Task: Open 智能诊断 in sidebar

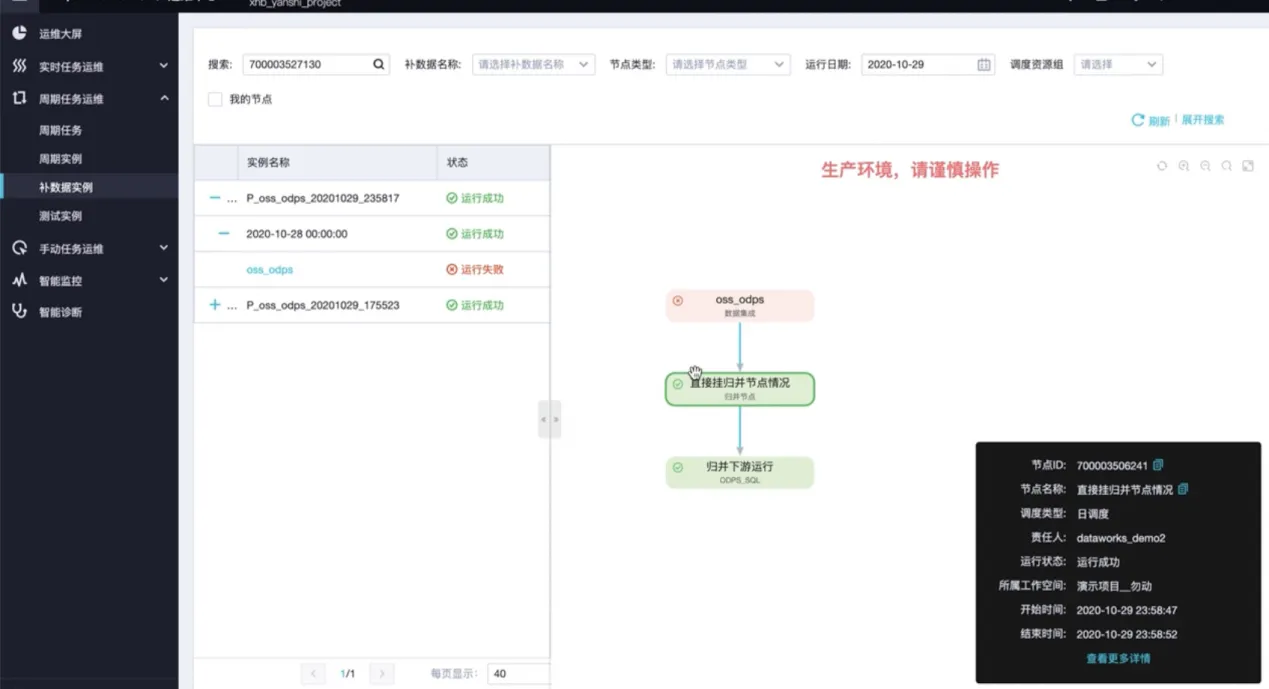Action: (x=60, y=312)
